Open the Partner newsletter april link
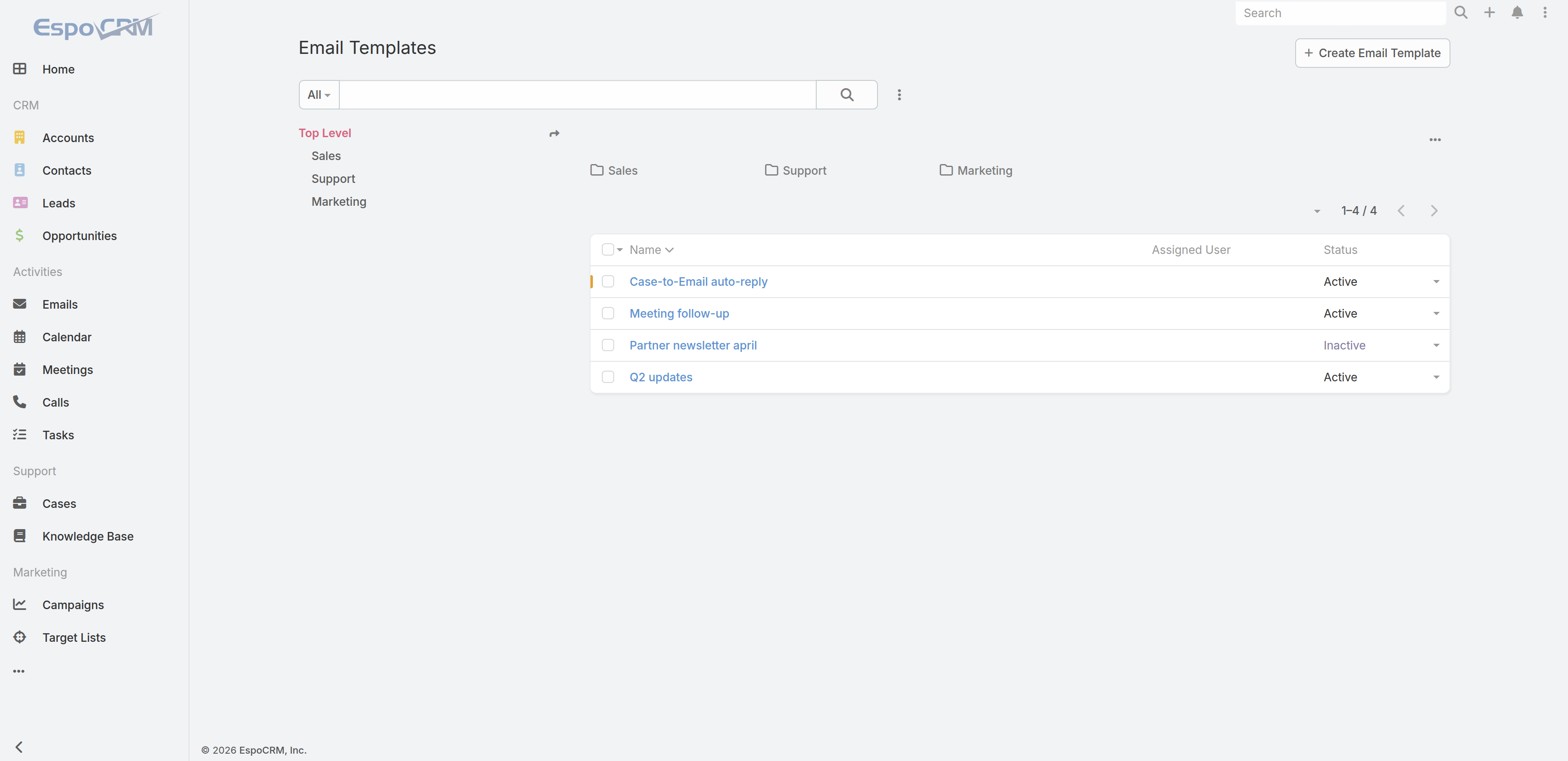Screen dimensions: 1568x761 (693, 345)
